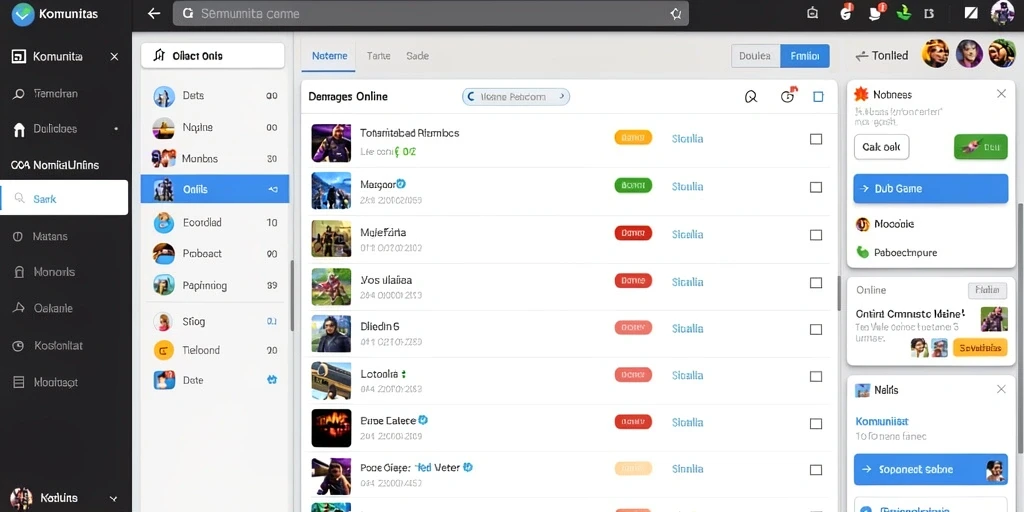This screenshot has width=1024, height=512.
Task: Click the blue square icon in list header
Action: (818, 97)
